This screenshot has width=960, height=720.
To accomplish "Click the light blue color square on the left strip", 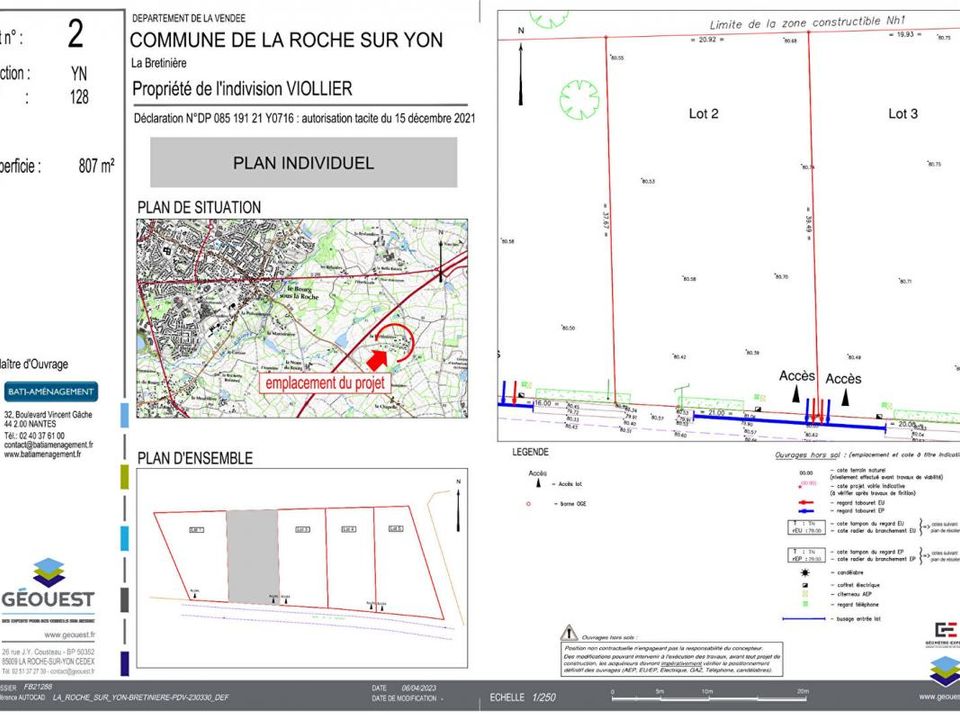I will [x=124, y=414].
